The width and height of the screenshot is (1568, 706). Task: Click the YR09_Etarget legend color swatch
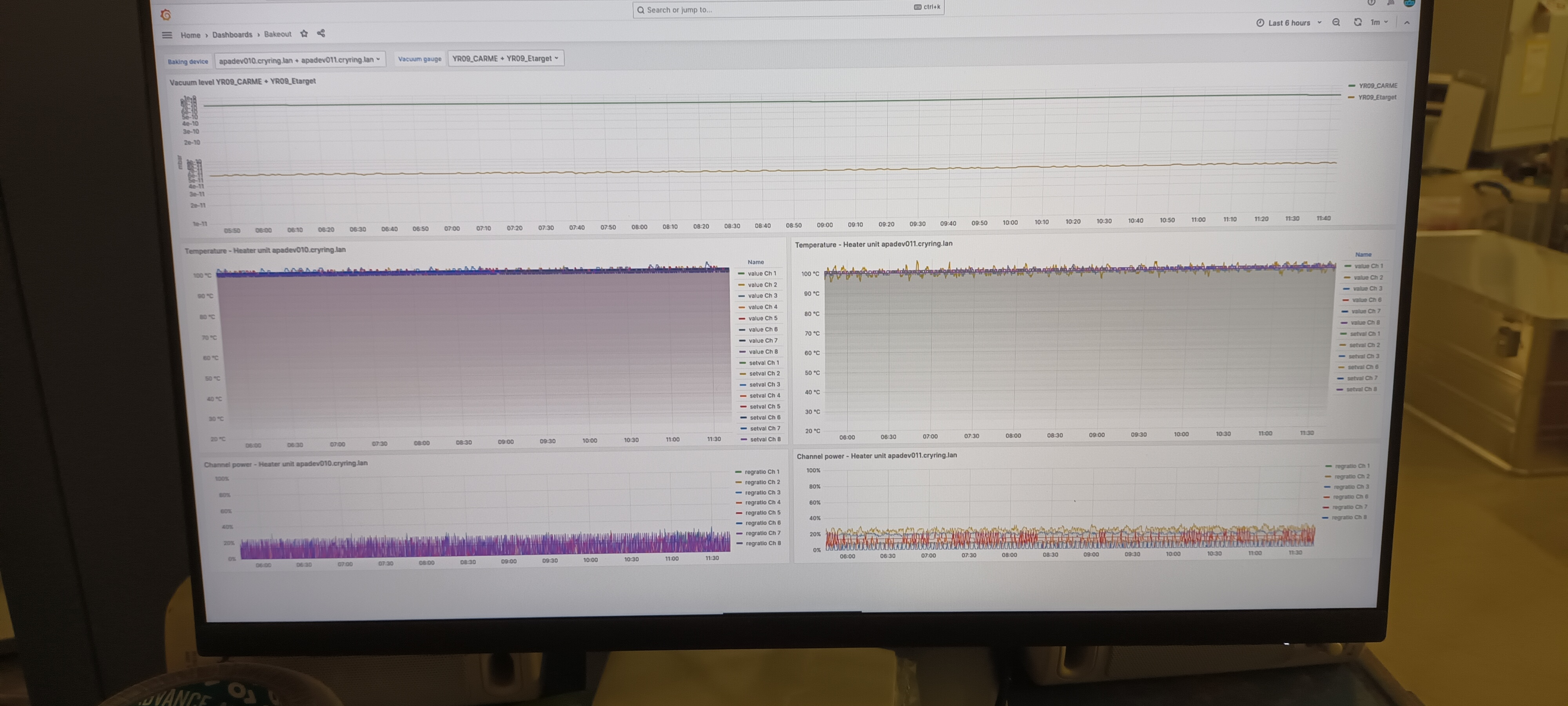[x=1351, y=97]
